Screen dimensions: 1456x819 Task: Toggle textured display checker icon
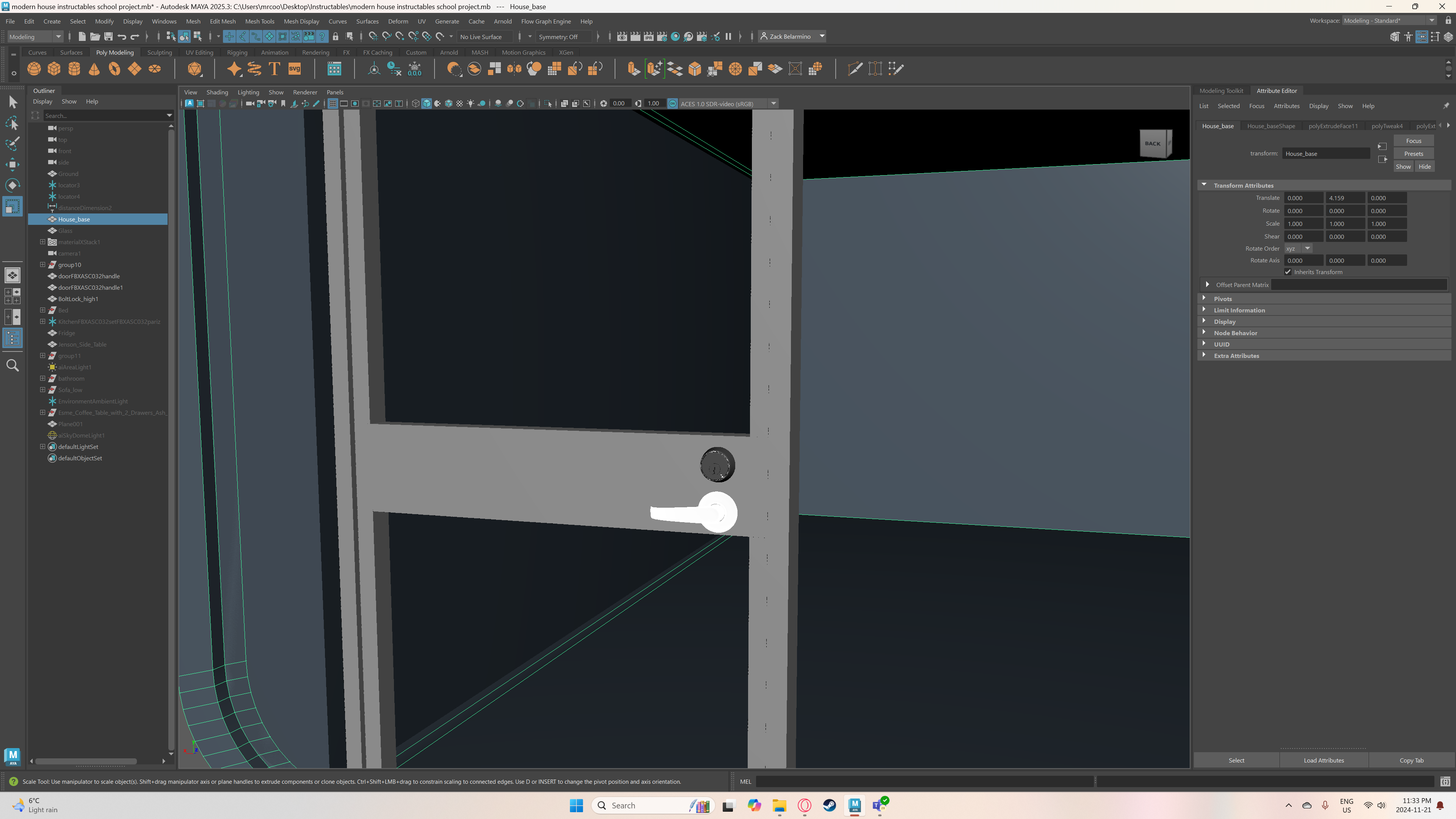[460, 104]
